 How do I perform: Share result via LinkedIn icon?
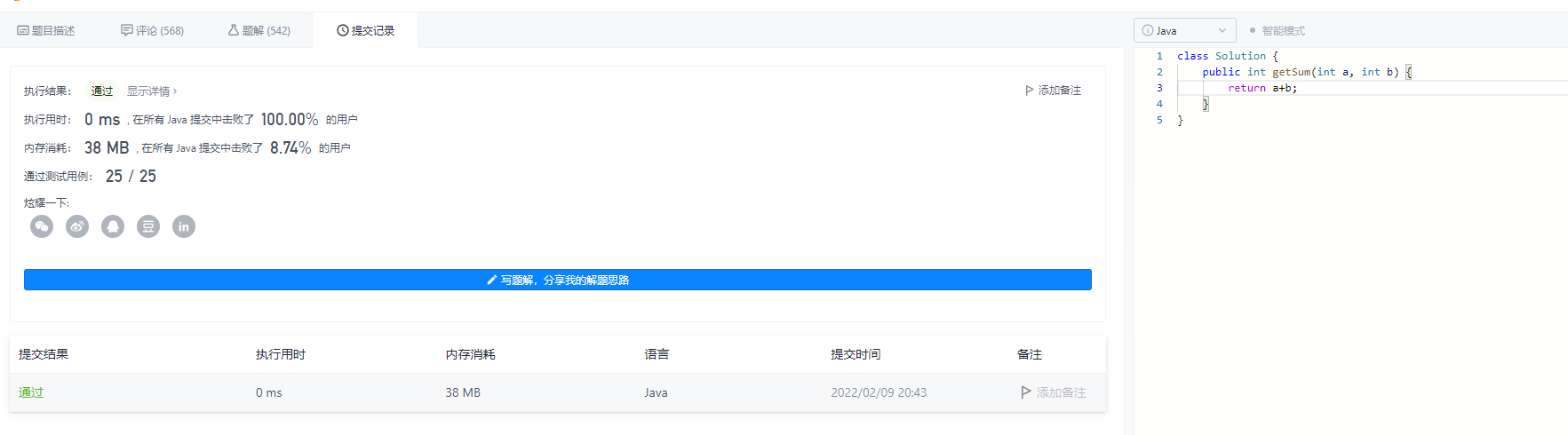tap(184, 226)
